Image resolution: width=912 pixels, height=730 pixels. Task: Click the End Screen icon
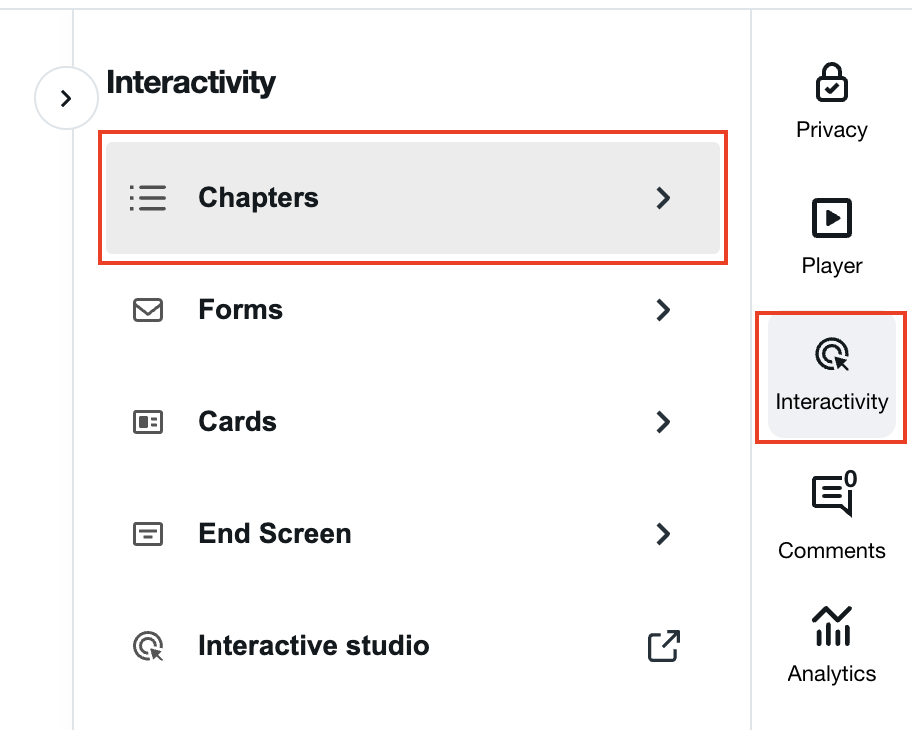tap(148, 533)
